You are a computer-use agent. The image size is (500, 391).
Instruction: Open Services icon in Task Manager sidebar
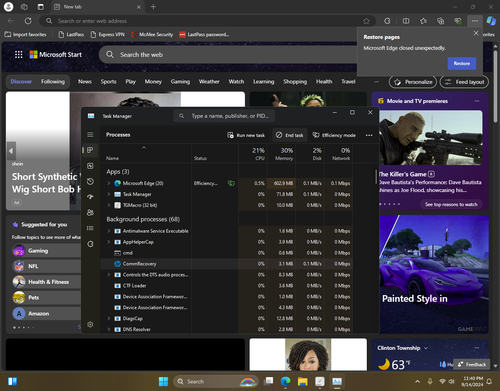click(90, 244)
